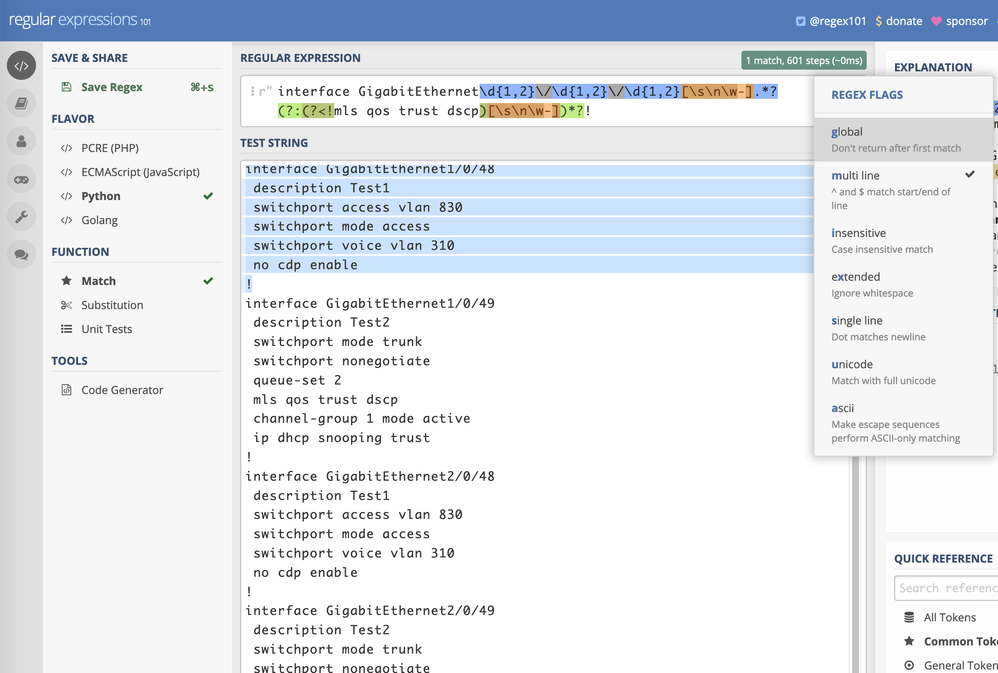Image resolution: width=998 pixels, height=673 pixels.
Task: Open the live chat bubble icon
Action: (21, 255)
